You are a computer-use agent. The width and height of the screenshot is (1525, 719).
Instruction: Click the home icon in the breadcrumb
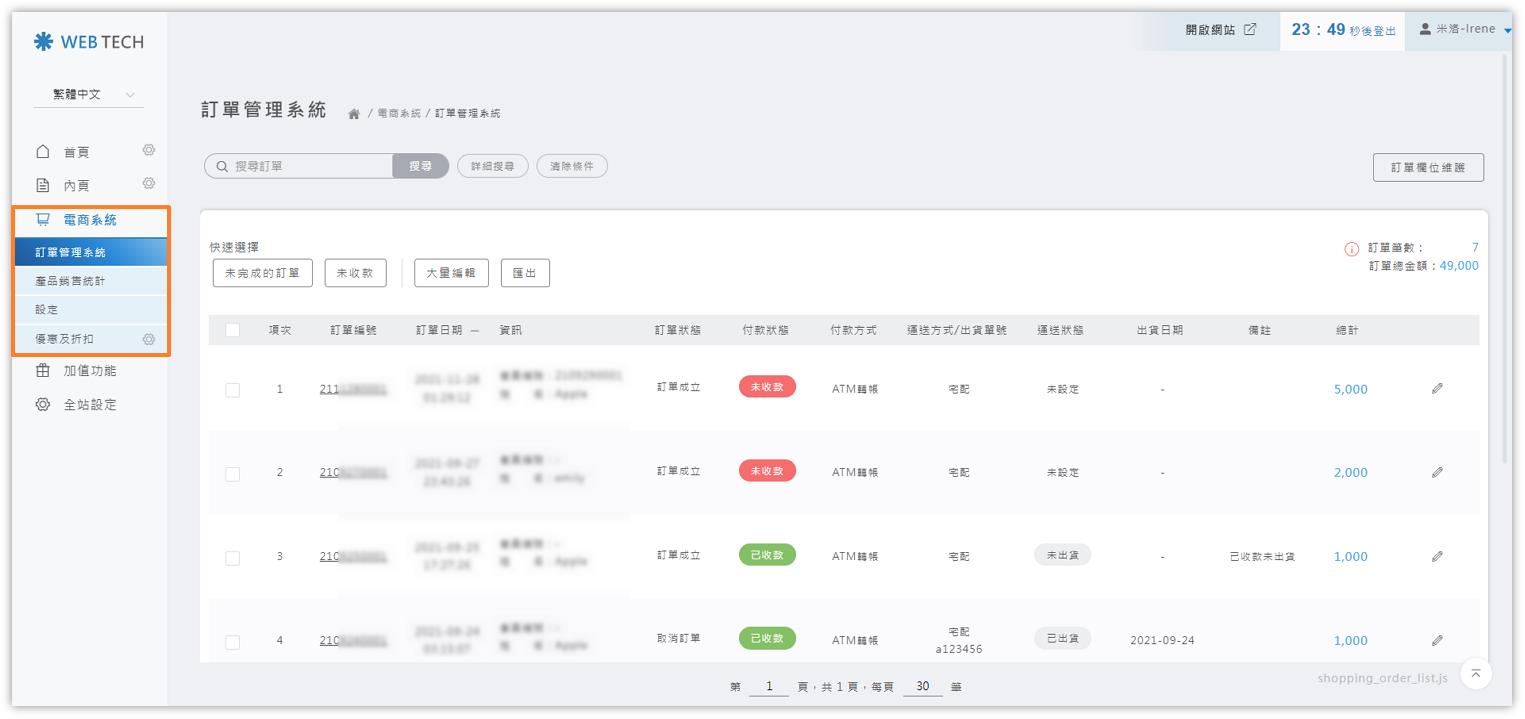pos(353,114)
